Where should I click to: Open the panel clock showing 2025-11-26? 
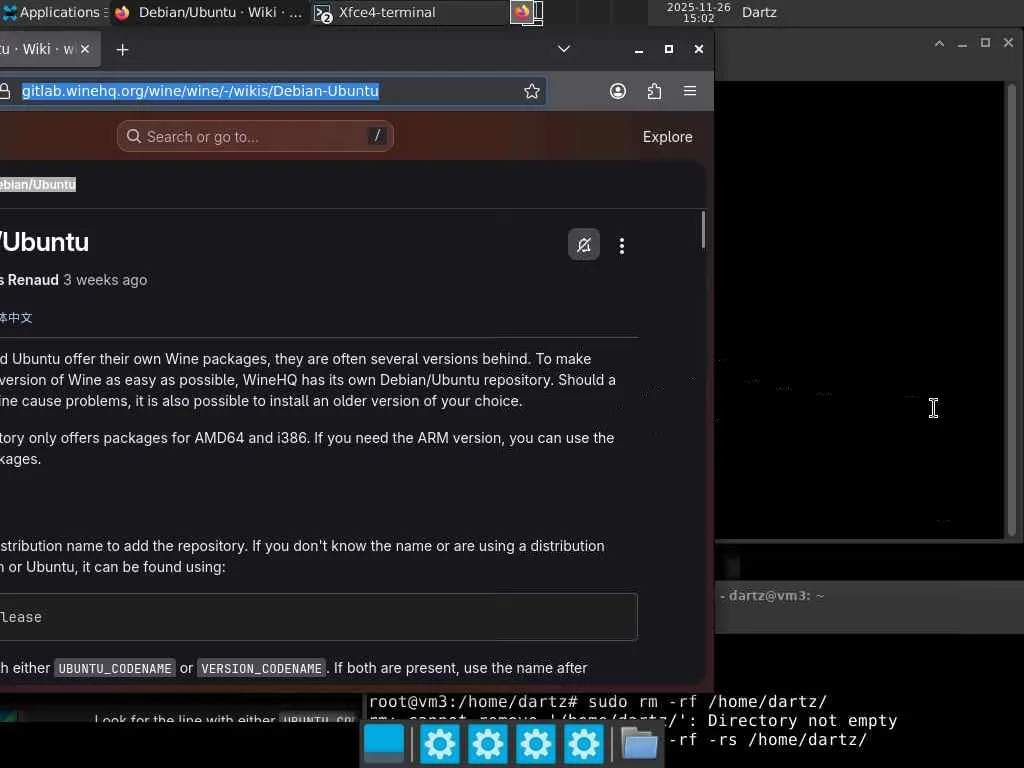click(x=698, y=12)
